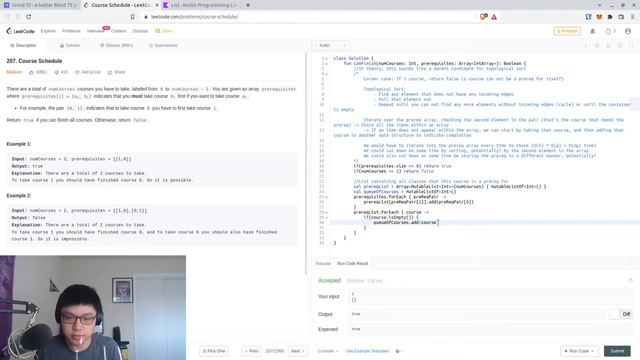This screenshot has width=640, height=360.
Task: Open Interview in LeetCode nav
Action: point(95,31)
